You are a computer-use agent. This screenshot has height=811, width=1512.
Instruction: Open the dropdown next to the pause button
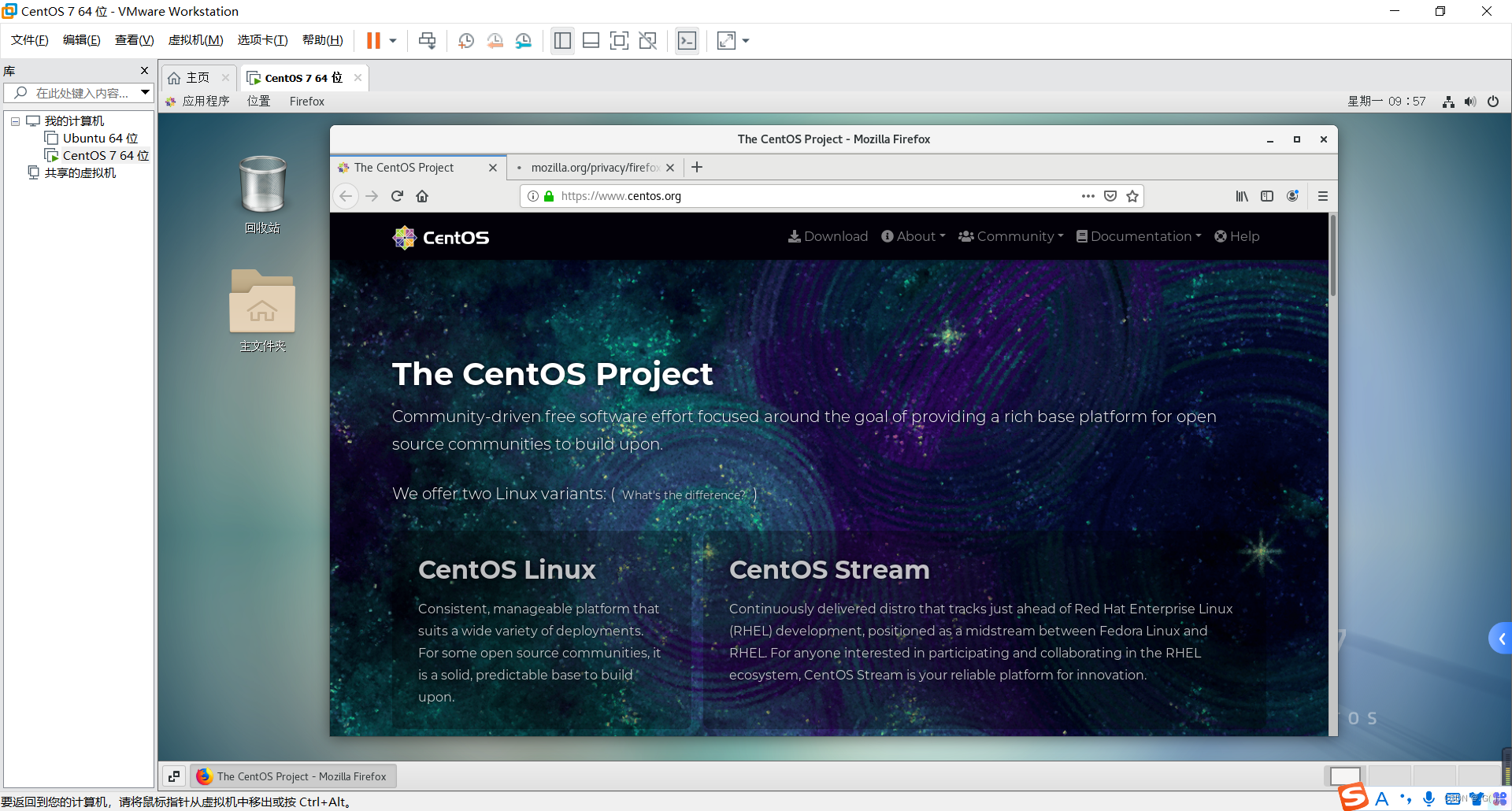392,41
